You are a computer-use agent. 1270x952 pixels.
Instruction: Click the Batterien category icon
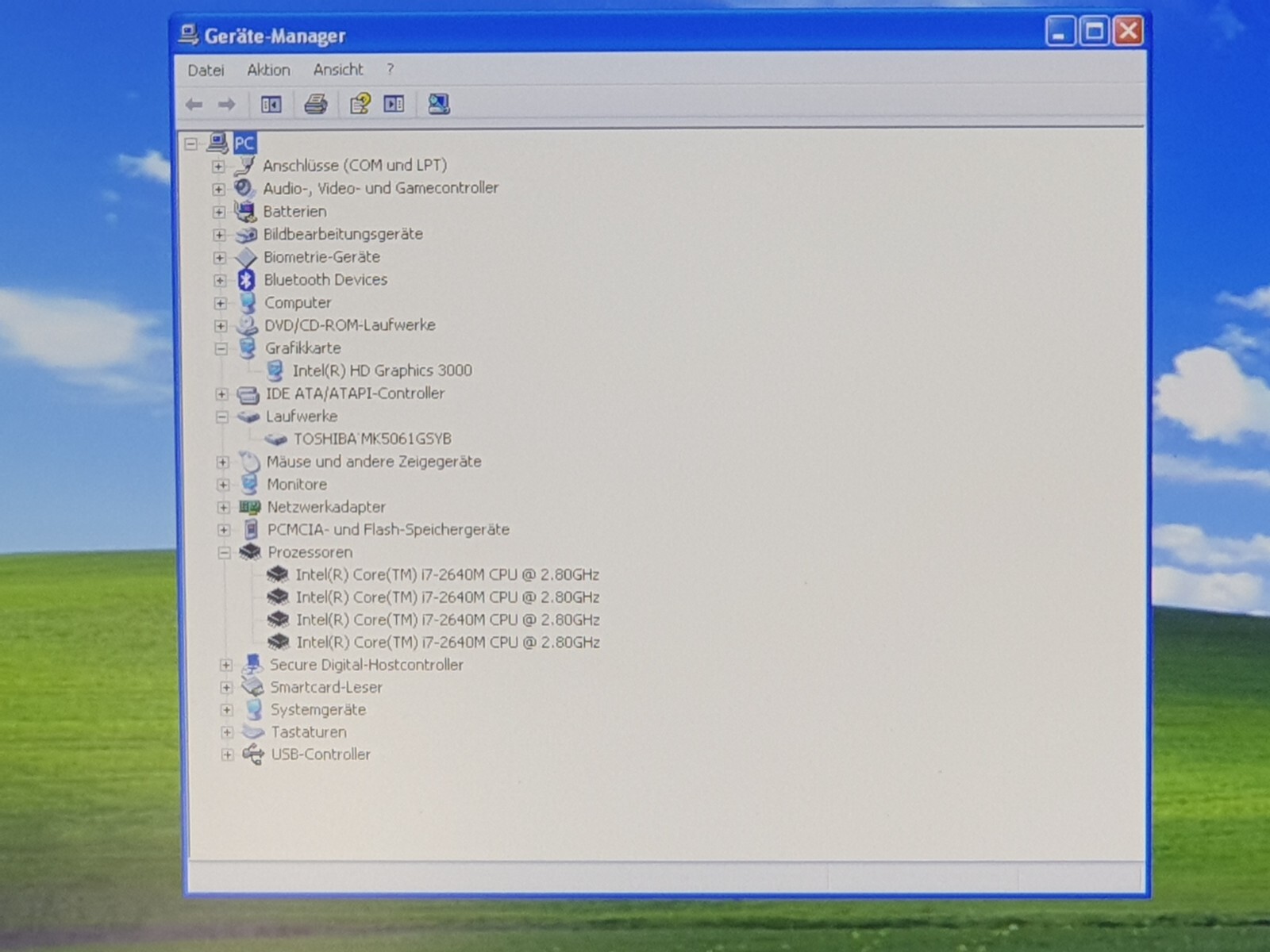[x=244, y=211]
